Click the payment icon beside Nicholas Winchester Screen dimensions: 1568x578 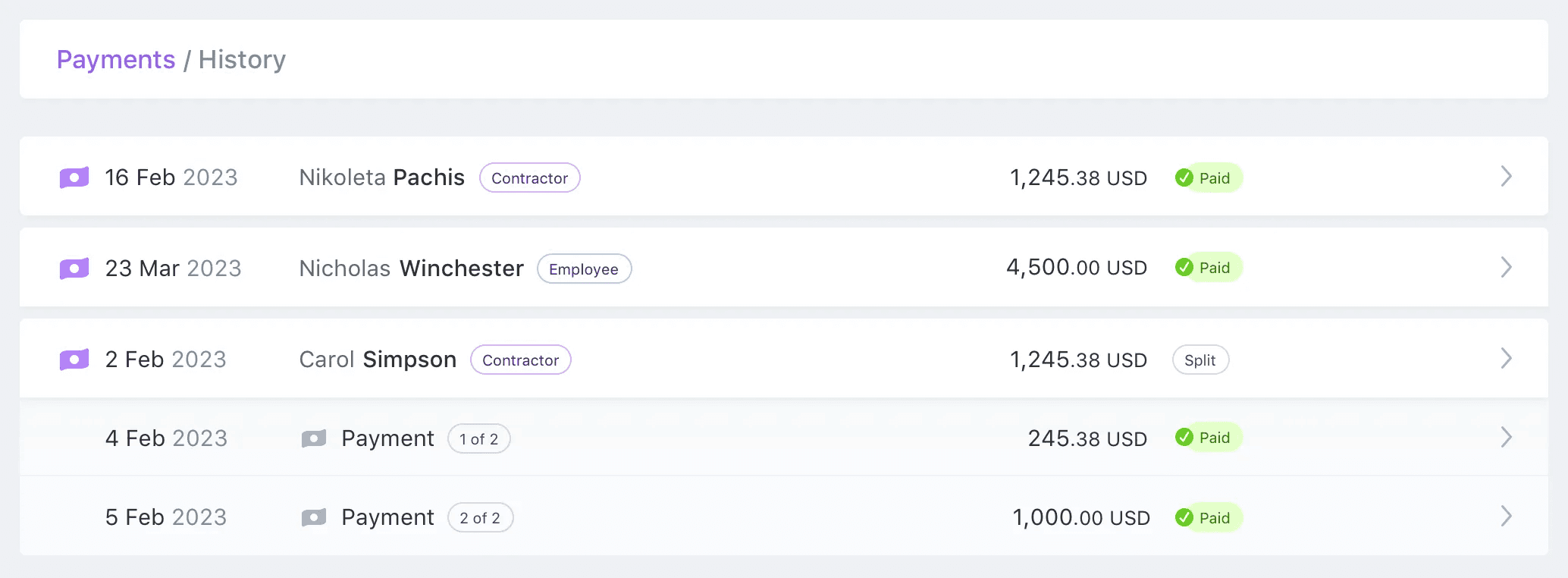[74, 268]
